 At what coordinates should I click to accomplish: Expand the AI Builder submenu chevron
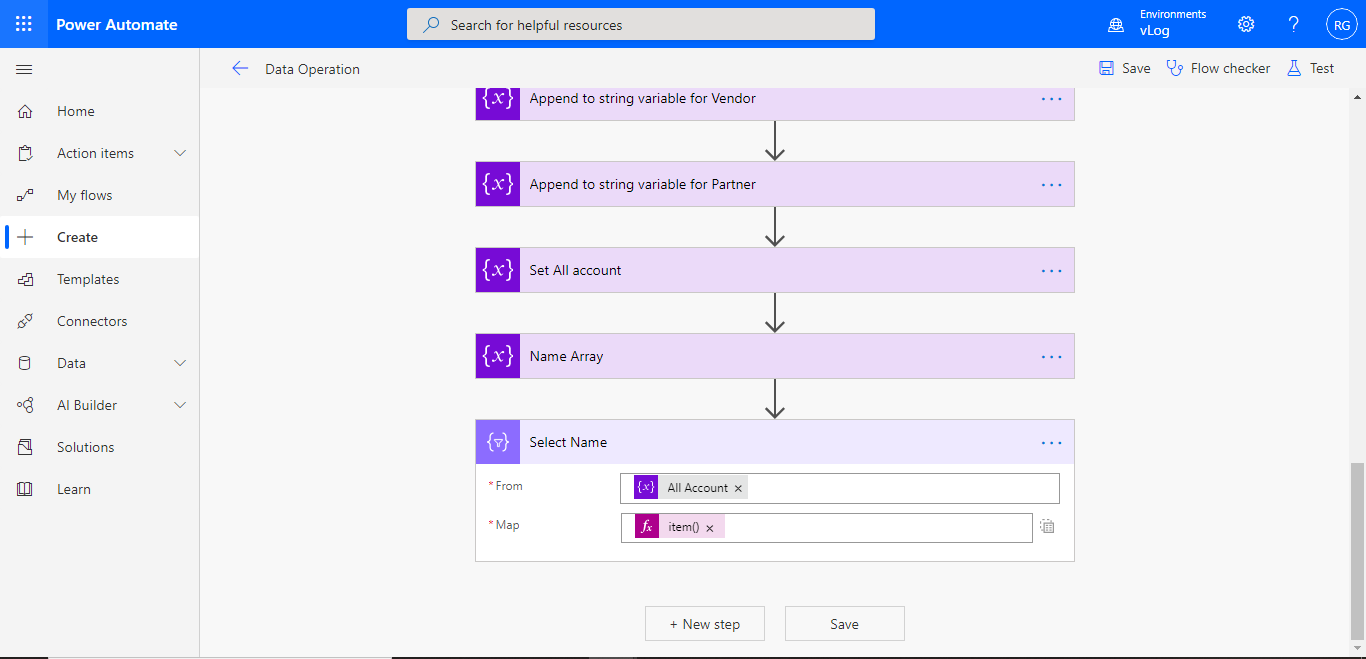pyautogui.click(x=180, y=405)
